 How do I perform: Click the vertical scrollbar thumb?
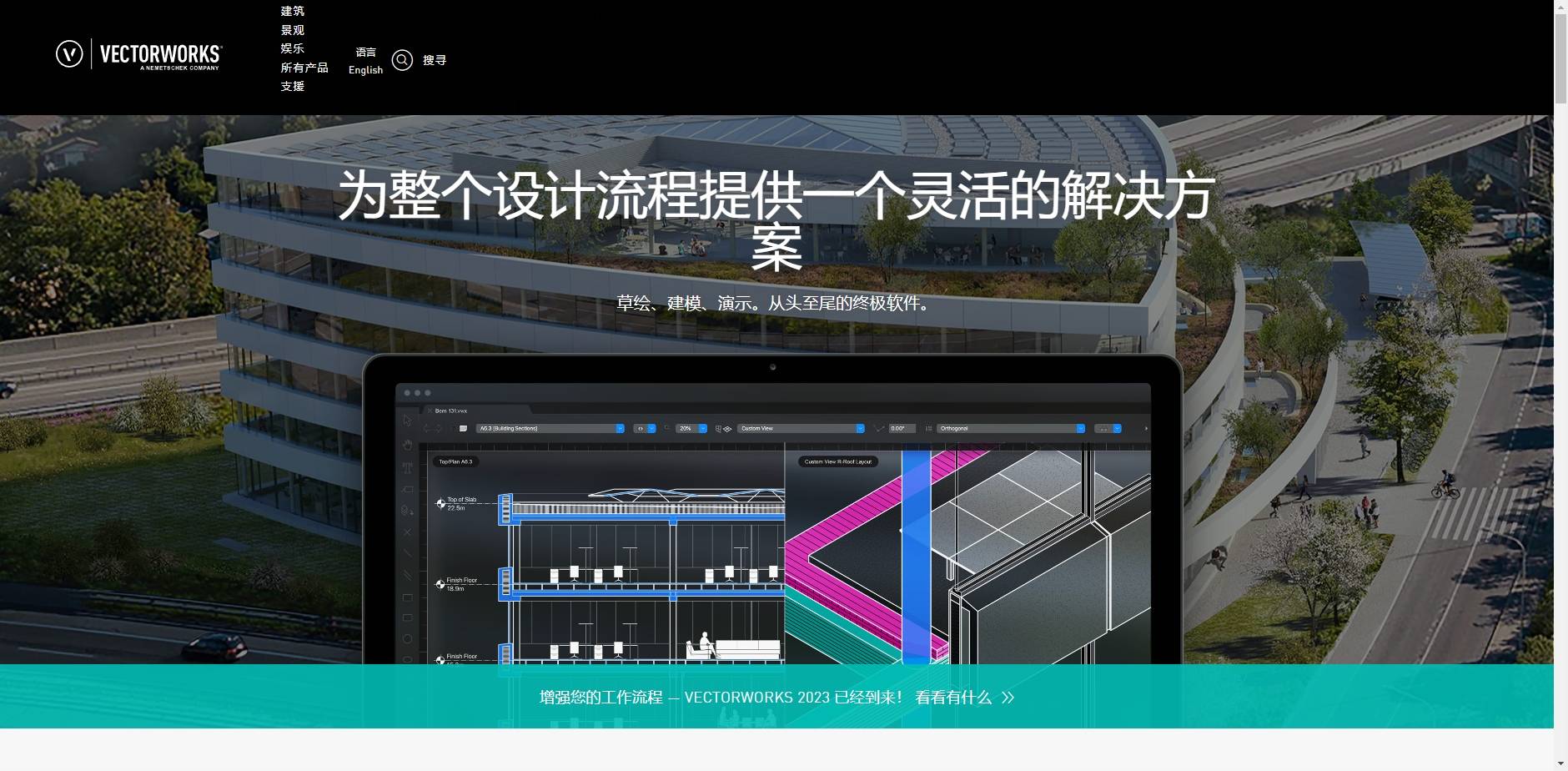tap(1560, 58)
